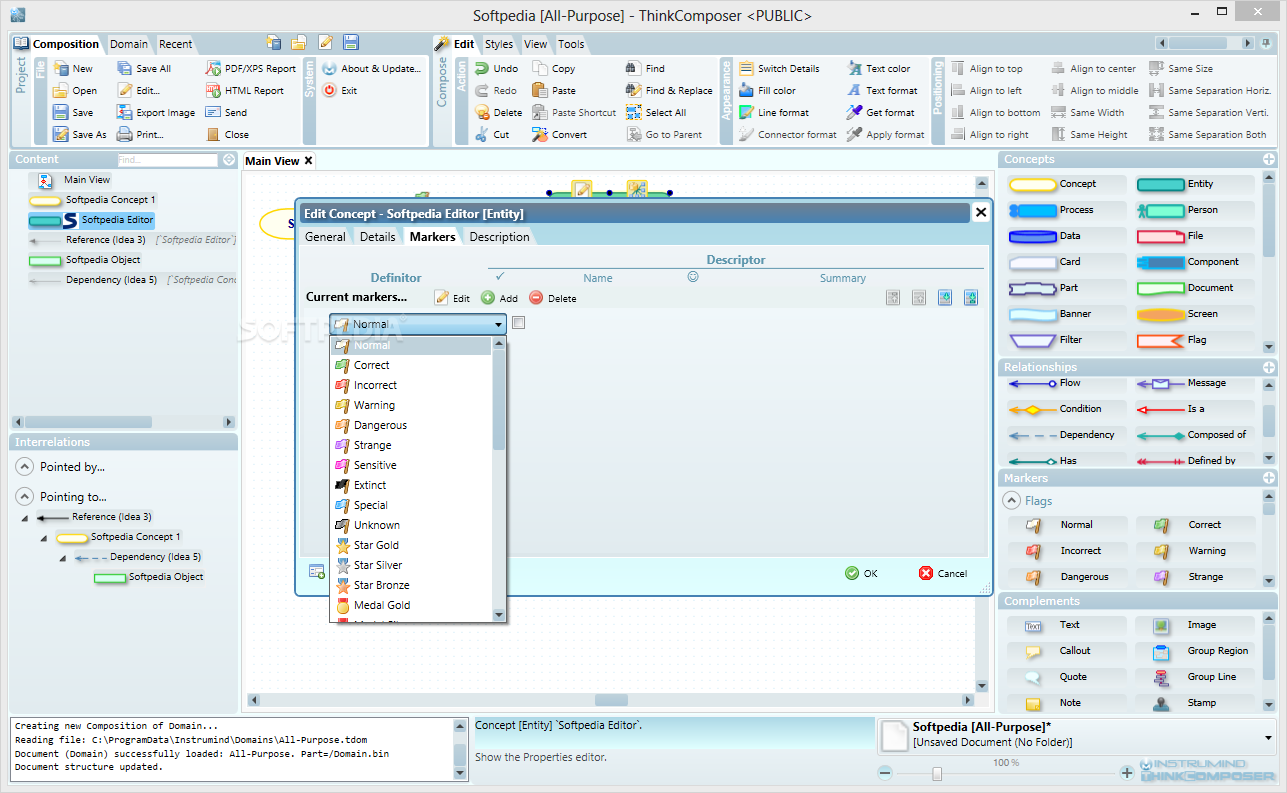Click Same Width in Positioning group
The image size is (1287, 793).
coord(1087,113)
